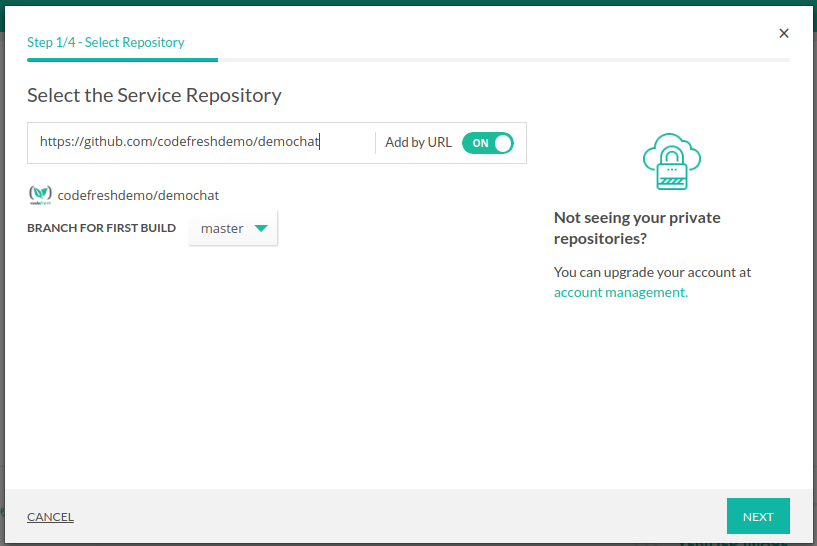Click Not seeing your private repositories heading
Screen dimensions: 817x546
click(637, 228)
